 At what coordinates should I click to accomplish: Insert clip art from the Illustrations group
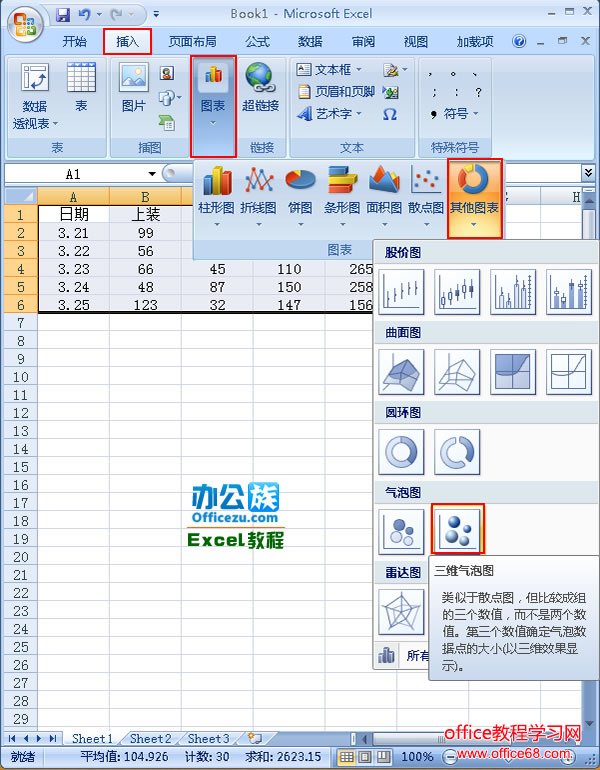(167, 73)
